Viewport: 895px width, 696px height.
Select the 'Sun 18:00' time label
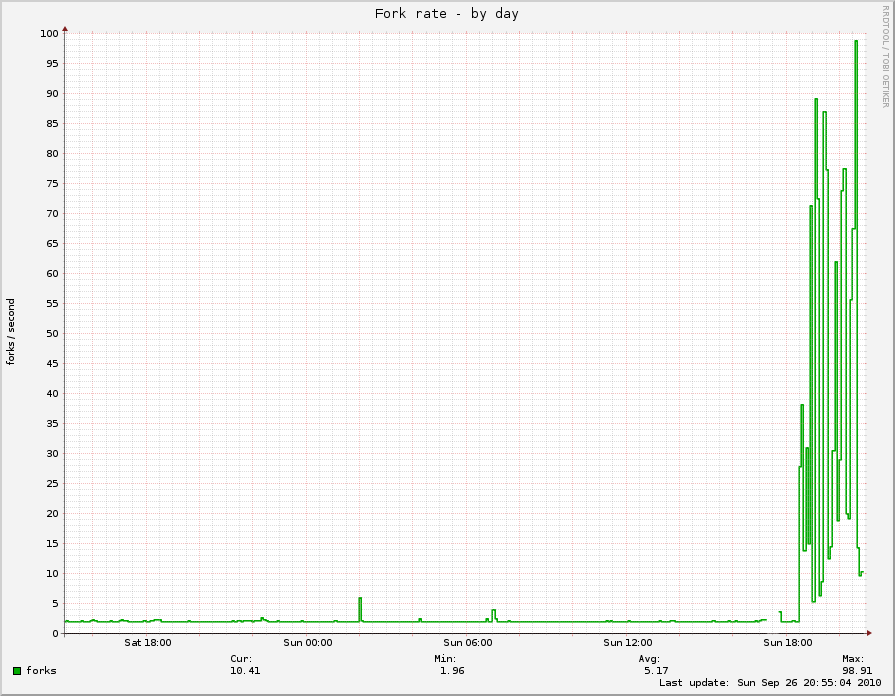pyautogui.click(x=787, y=642)
